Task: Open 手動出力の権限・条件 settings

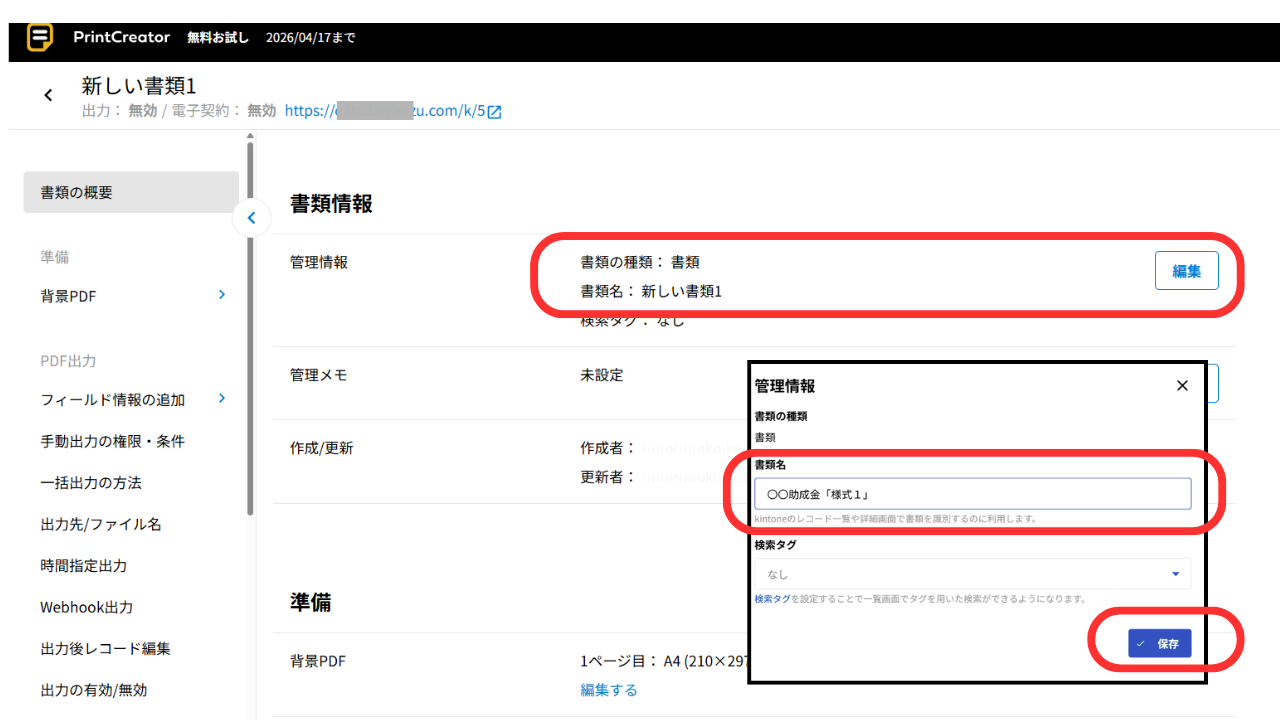Action: (114, 441)
